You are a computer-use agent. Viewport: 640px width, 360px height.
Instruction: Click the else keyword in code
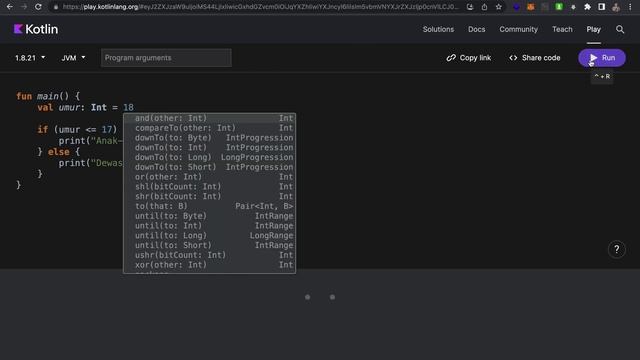tap(58, 152)
